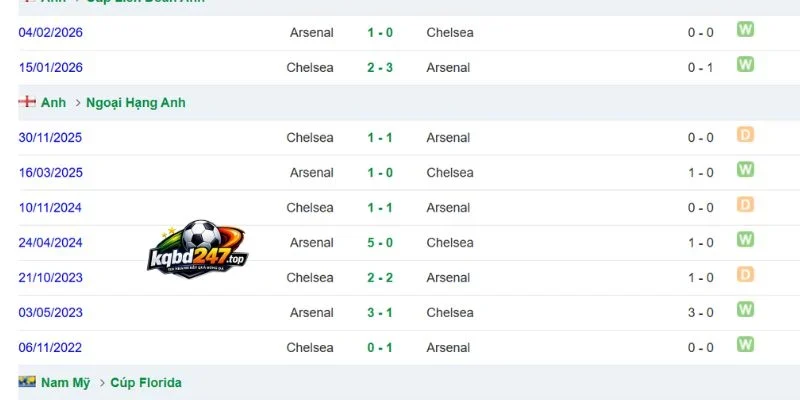Click the kqbd247.top football logo
The image size is (800, 400).
pos(197,249)
